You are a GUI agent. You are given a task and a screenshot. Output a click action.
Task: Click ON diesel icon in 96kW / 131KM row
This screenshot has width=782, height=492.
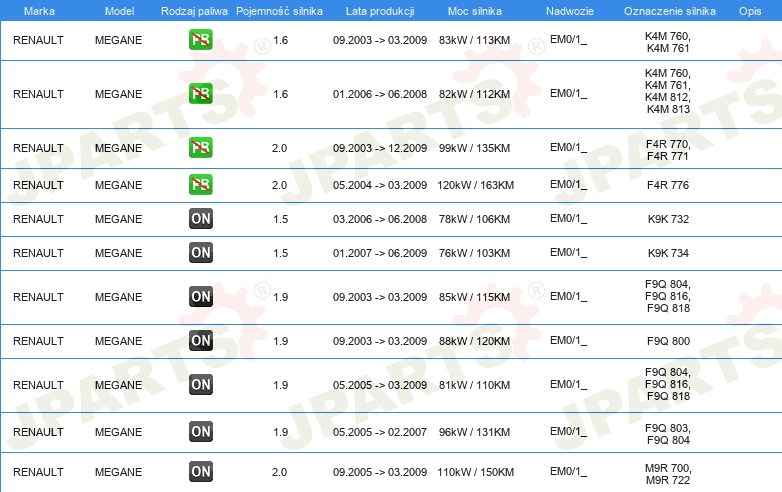(201, 432)
